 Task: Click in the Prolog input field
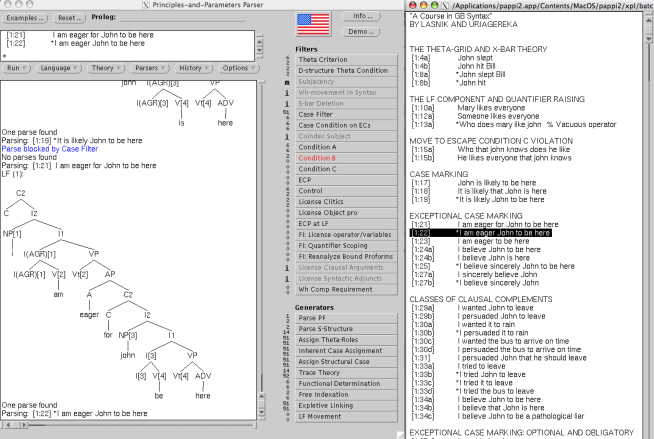[182, 18]
